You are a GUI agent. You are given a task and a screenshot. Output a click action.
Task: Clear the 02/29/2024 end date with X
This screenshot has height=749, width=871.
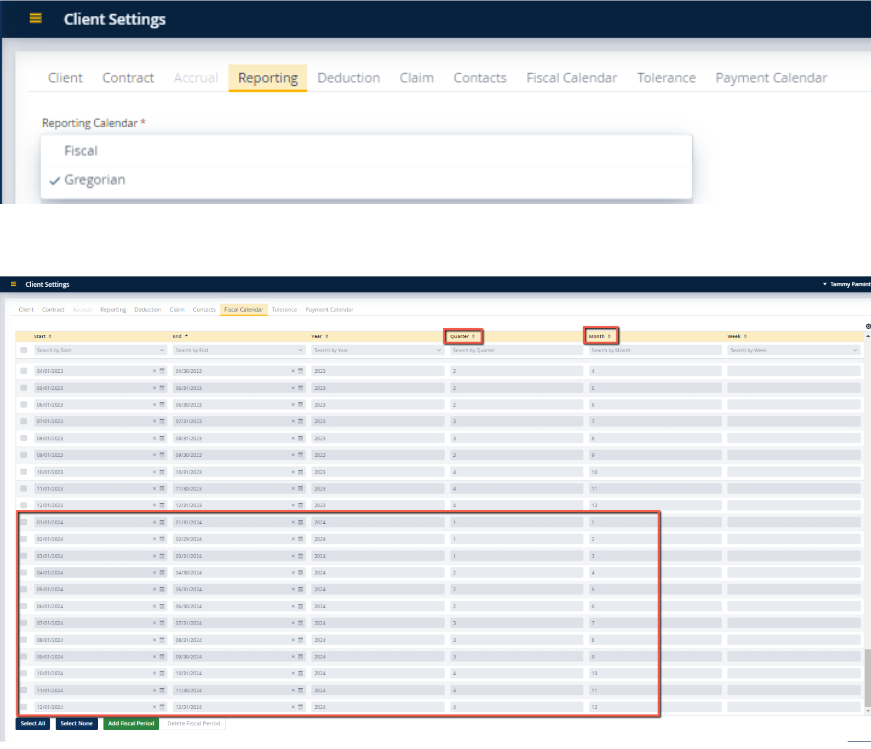[293, 539]
